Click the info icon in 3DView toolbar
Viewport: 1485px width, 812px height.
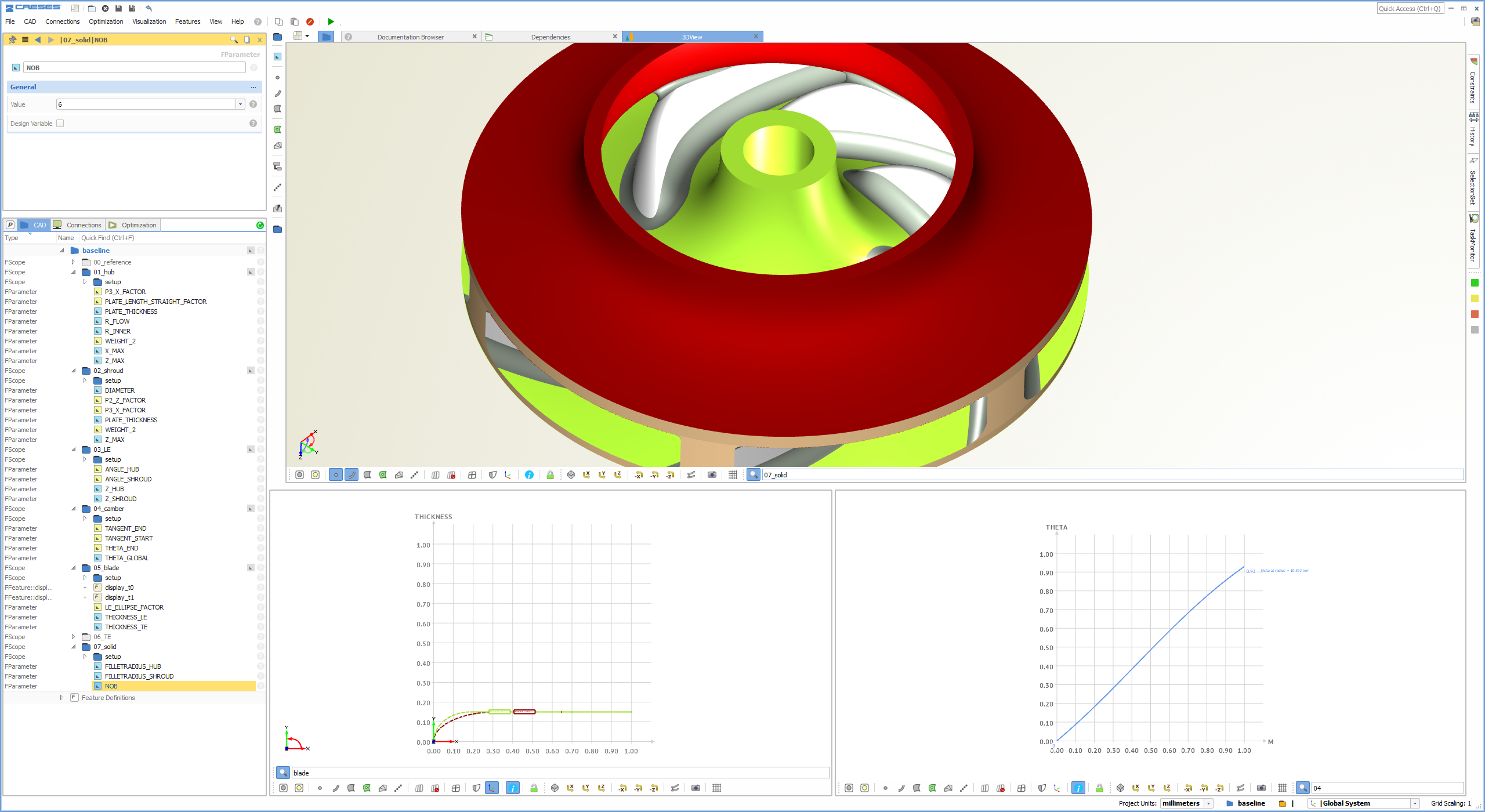click(529, 474)
